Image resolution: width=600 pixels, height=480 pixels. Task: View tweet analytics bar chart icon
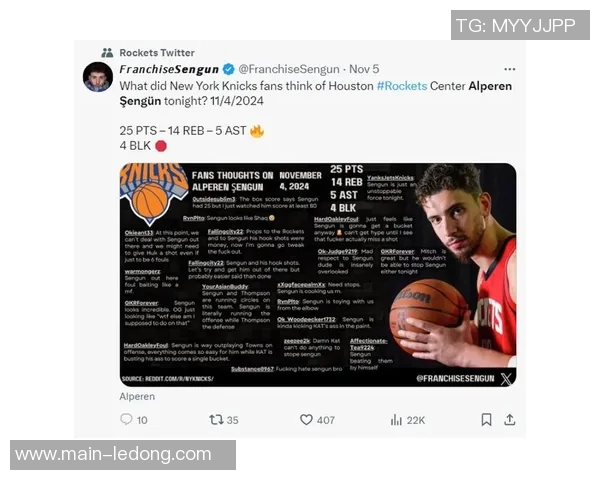tap(396, 420)
